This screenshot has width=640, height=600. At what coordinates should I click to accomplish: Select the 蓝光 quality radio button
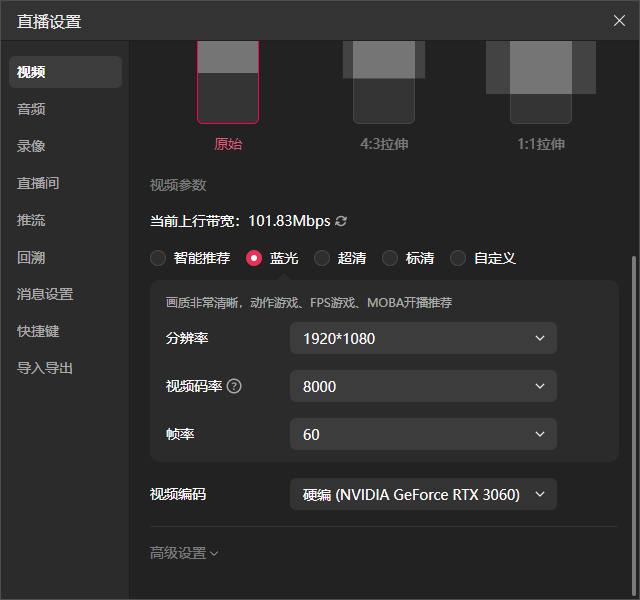[254, 258]
